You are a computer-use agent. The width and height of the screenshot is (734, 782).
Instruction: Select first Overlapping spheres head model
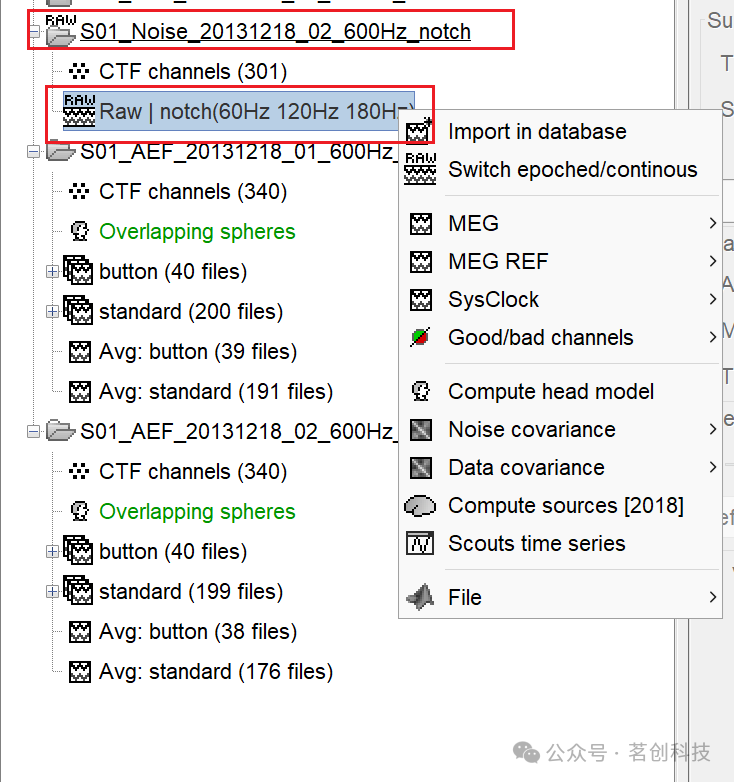197,232
